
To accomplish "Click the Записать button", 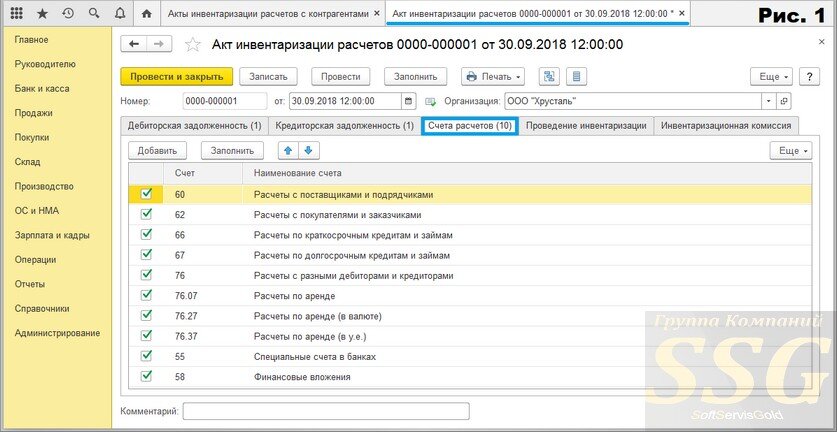I will (x=268, y=76).
